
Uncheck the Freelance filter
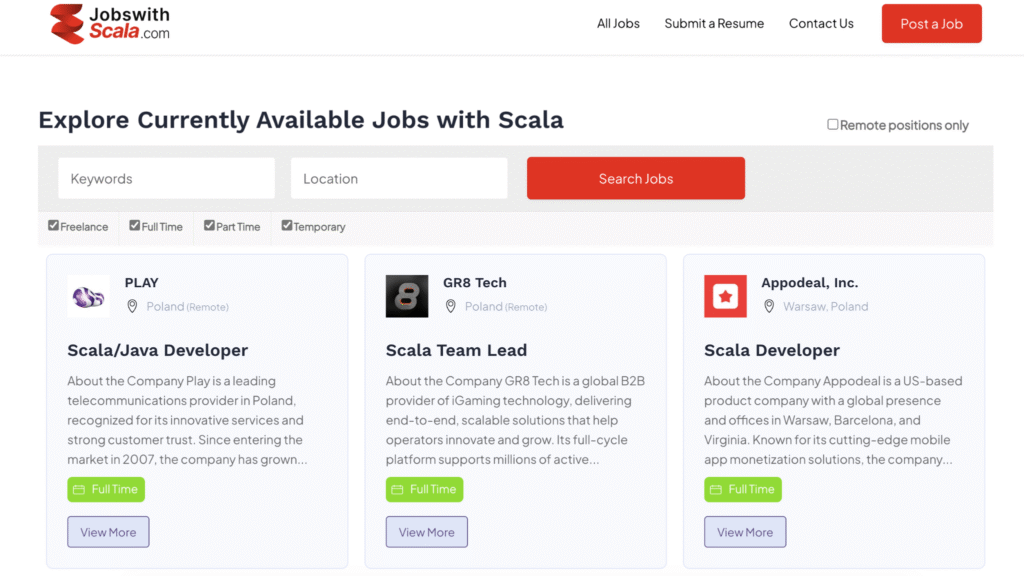click(x=52, y=226)
